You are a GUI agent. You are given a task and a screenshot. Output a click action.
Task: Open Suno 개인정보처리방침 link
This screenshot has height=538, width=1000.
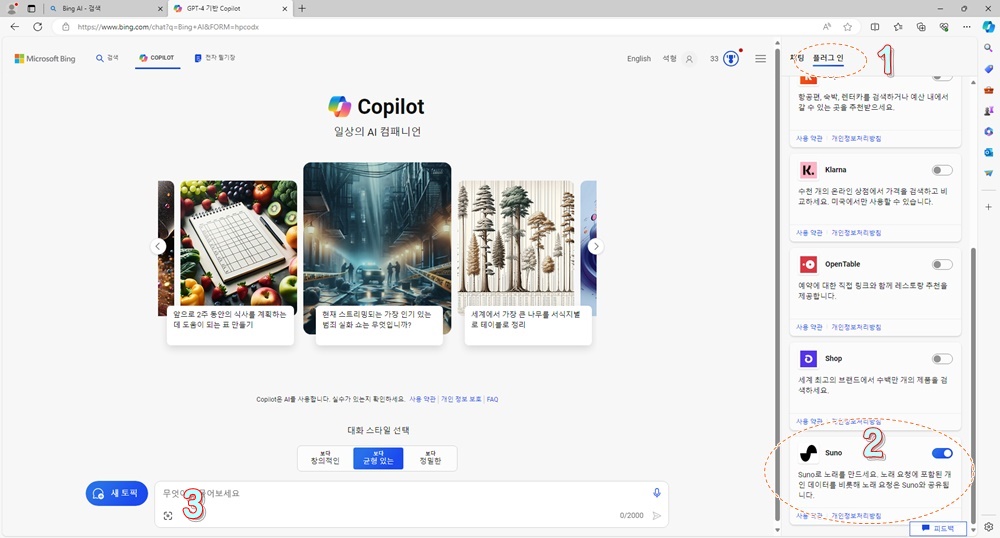(x=856, y=516)
